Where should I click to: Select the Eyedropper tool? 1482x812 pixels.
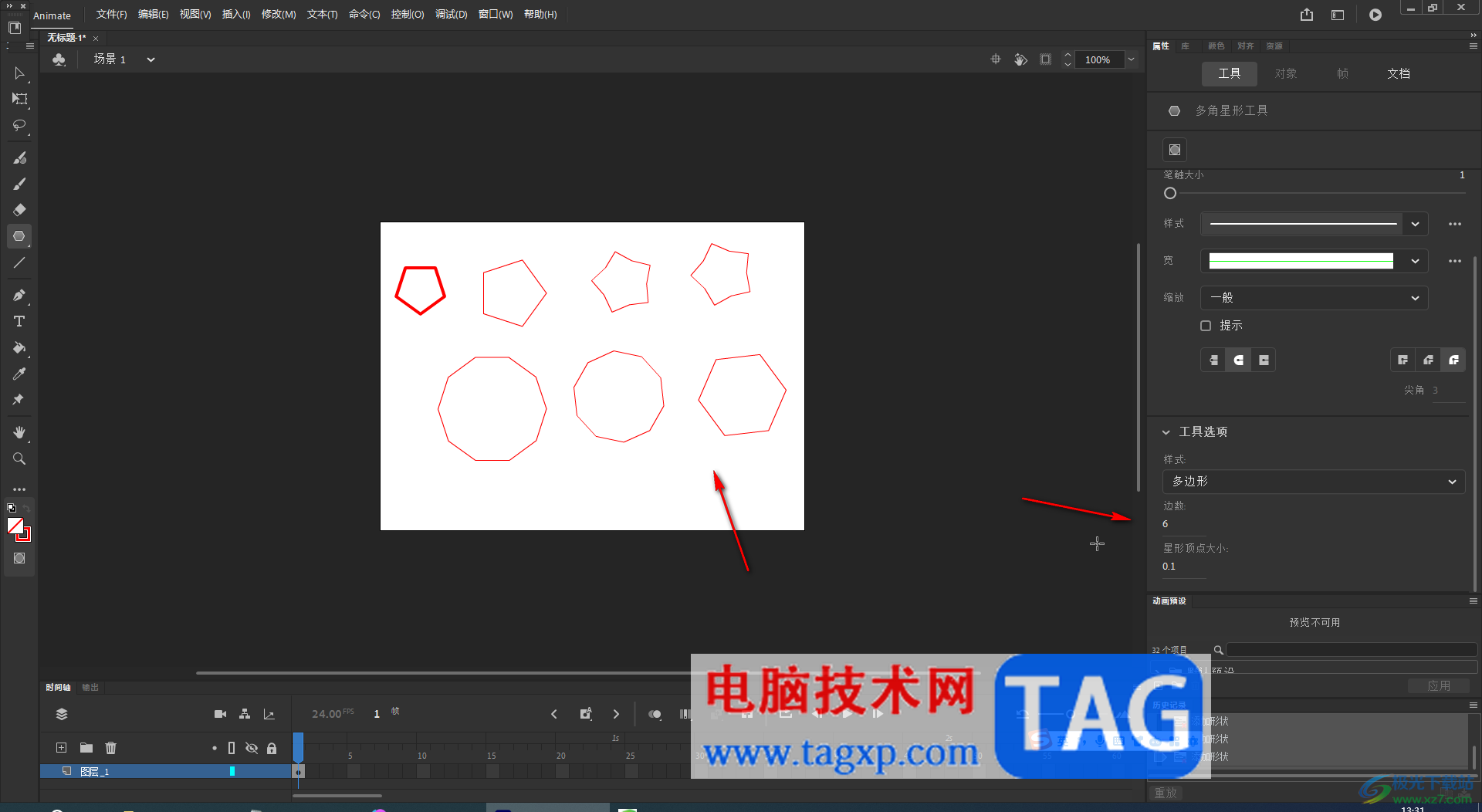point(19,374)
